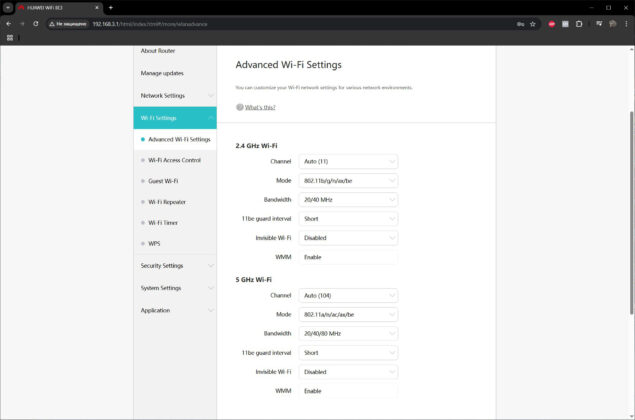
Task: Bookmark this page with star icon
Action: pos(533,24)
